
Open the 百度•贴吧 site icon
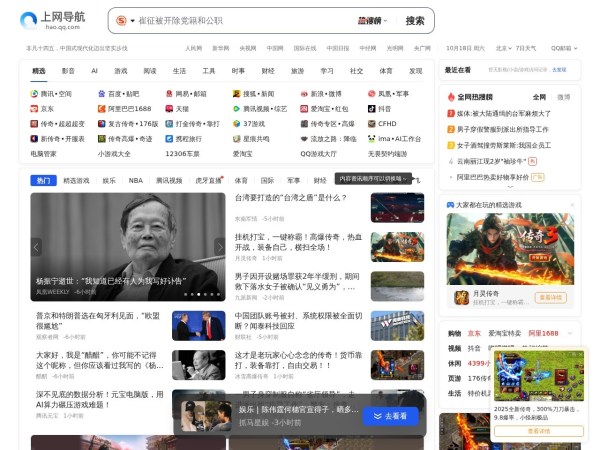[101, 94]
